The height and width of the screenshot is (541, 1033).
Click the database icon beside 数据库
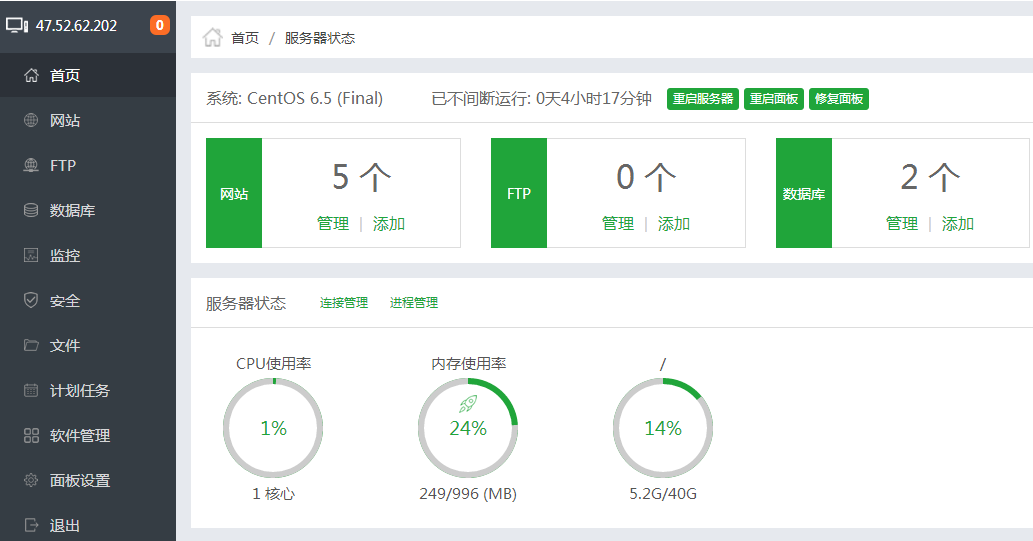tap(31, 211)
